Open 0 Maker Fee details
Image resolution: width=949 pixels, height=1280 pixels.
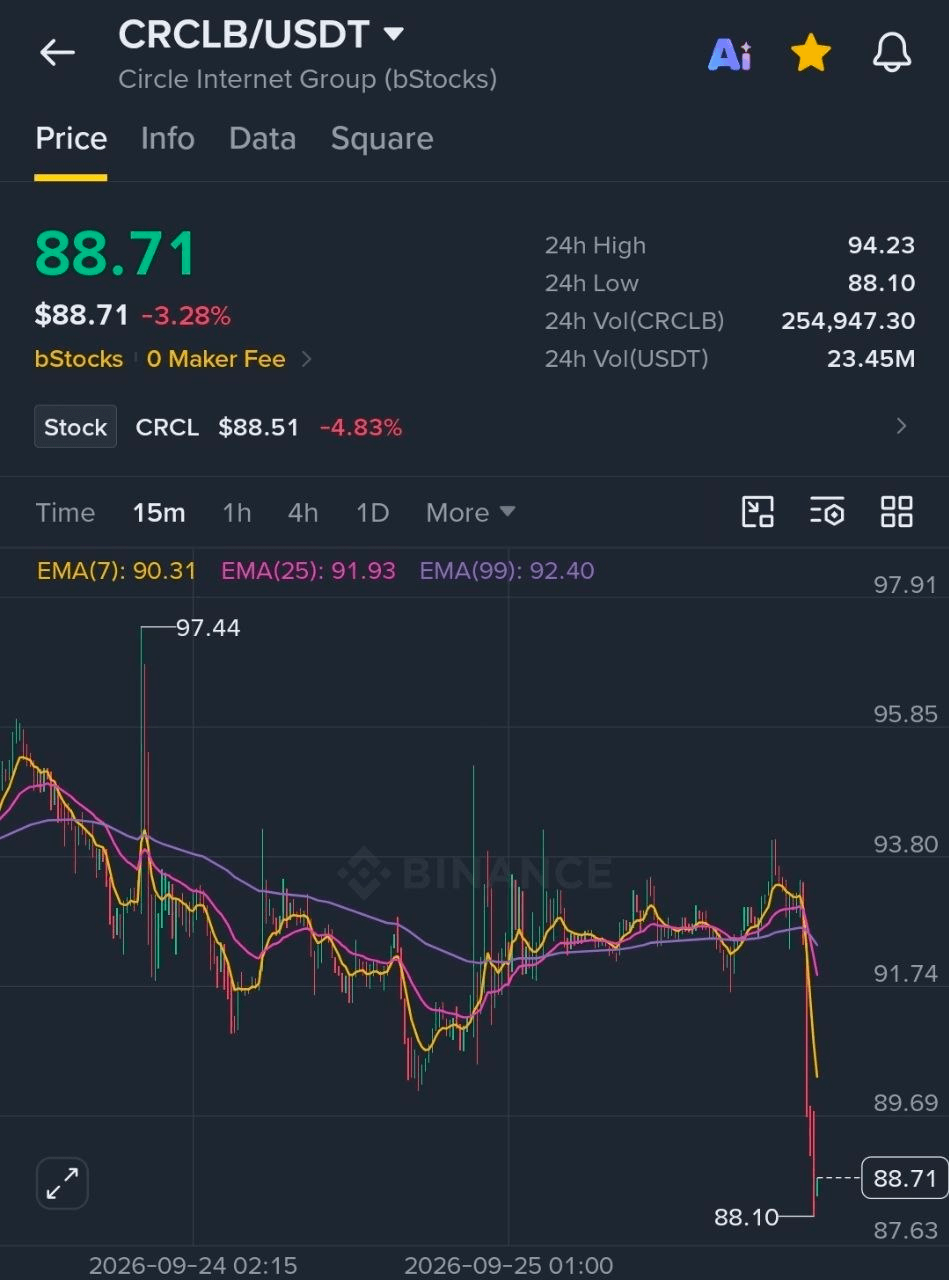216,359
